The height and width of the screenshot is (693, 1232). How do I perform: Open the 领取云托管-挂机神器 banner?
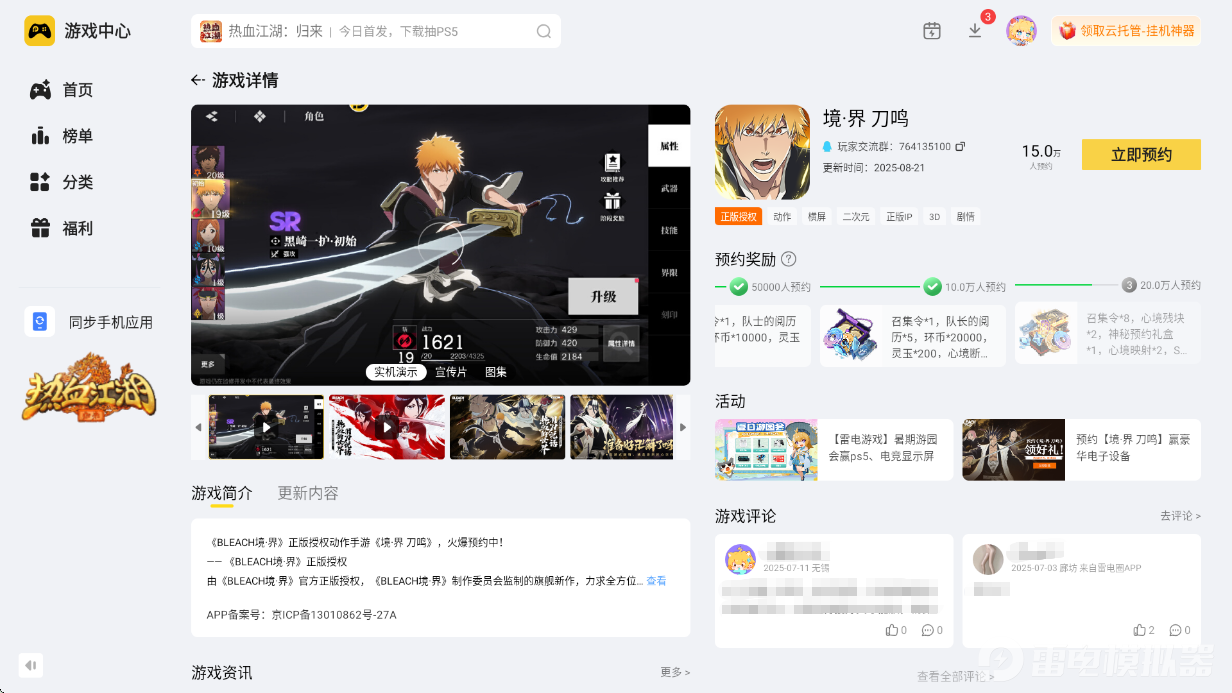pos(1126,31)
